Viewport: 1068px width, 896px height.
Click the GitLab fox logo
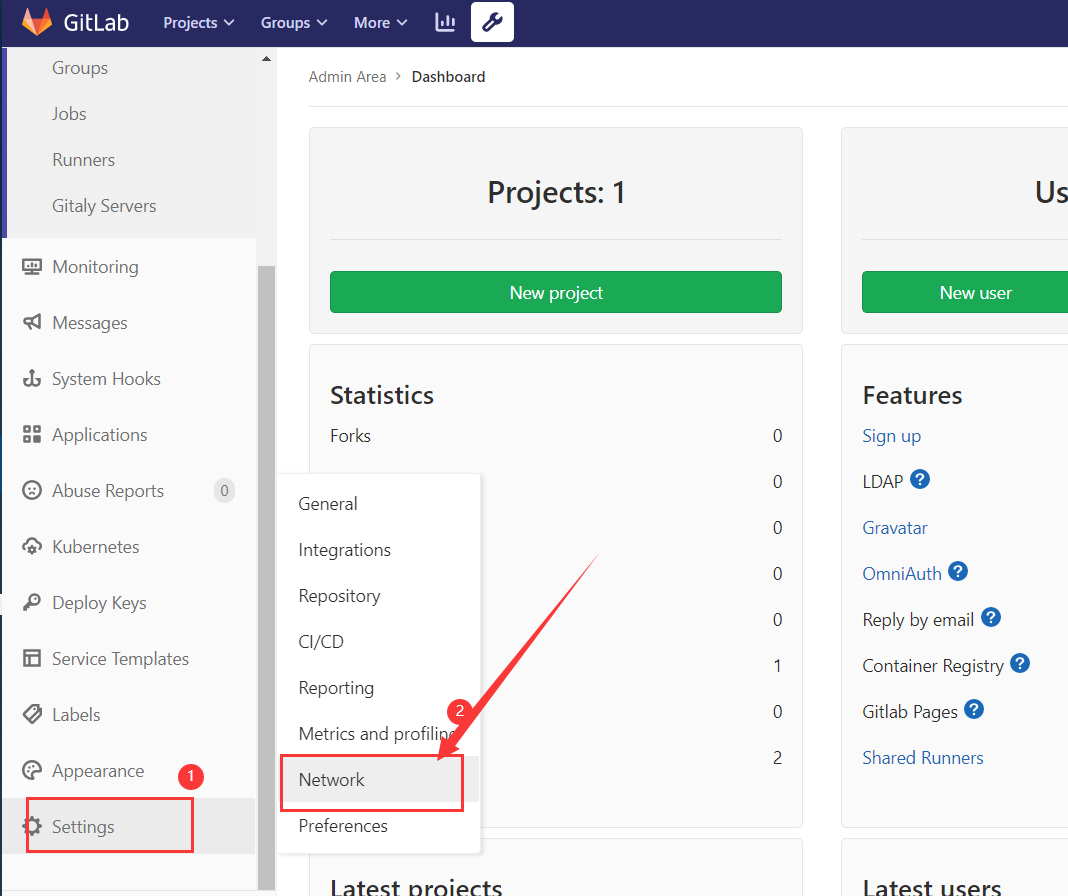pos(37,22)
